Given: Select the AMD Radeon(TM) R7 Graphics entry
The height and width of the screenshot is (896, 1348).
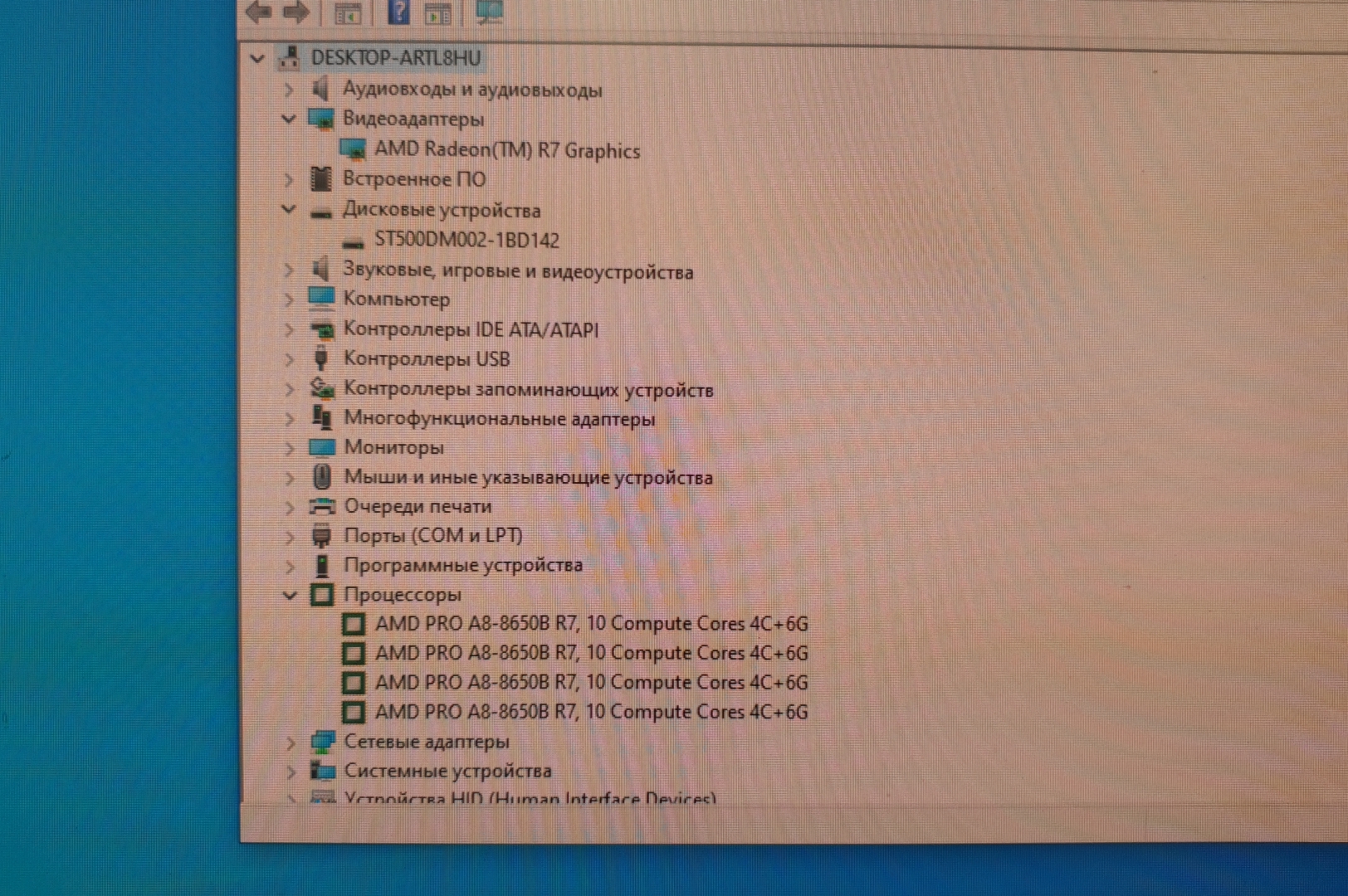Looking at the screenshot, I should (507, 149).
